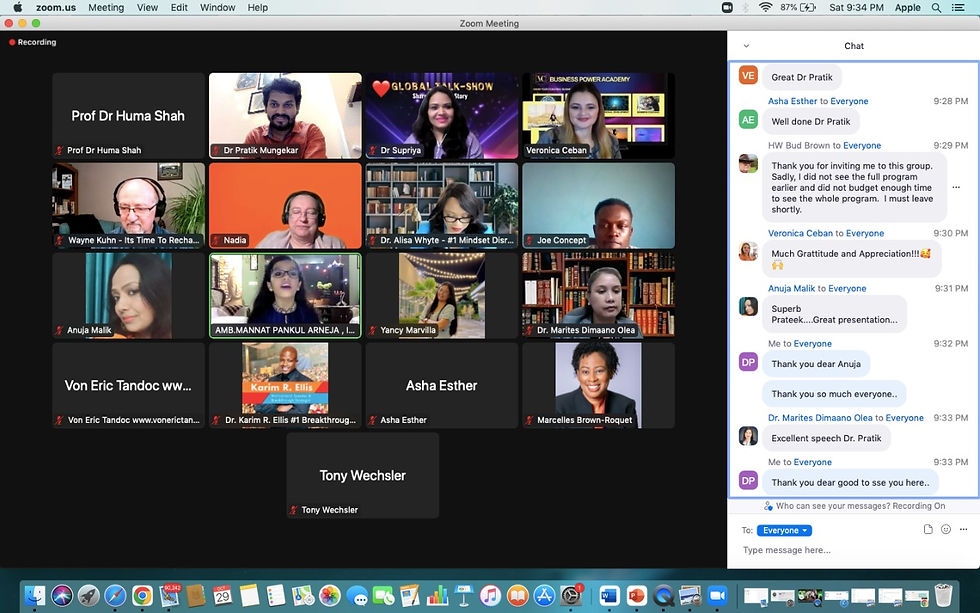980x613 pixels.
Task: Select Dr. Karim R. Ellis's tile
Action: click(x=285, y=386)
